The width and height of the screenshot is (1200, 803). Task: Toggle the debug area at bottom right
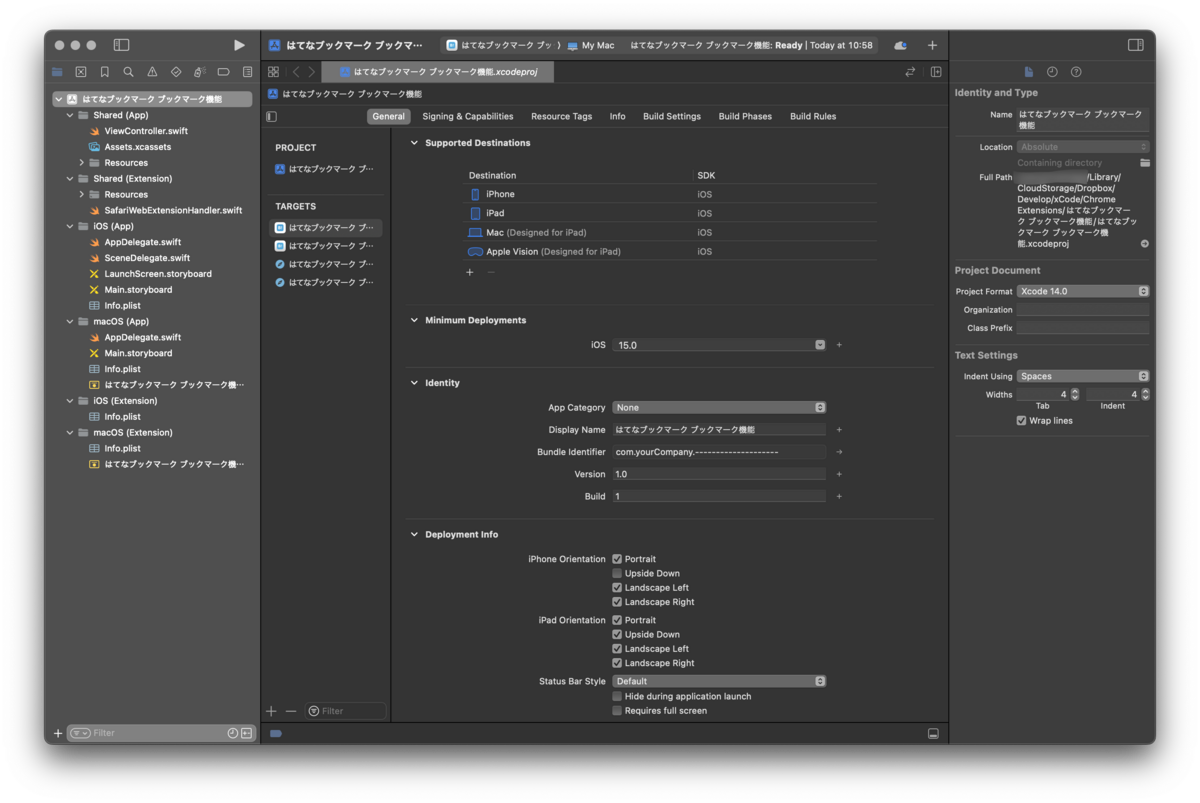pos(933,733)
